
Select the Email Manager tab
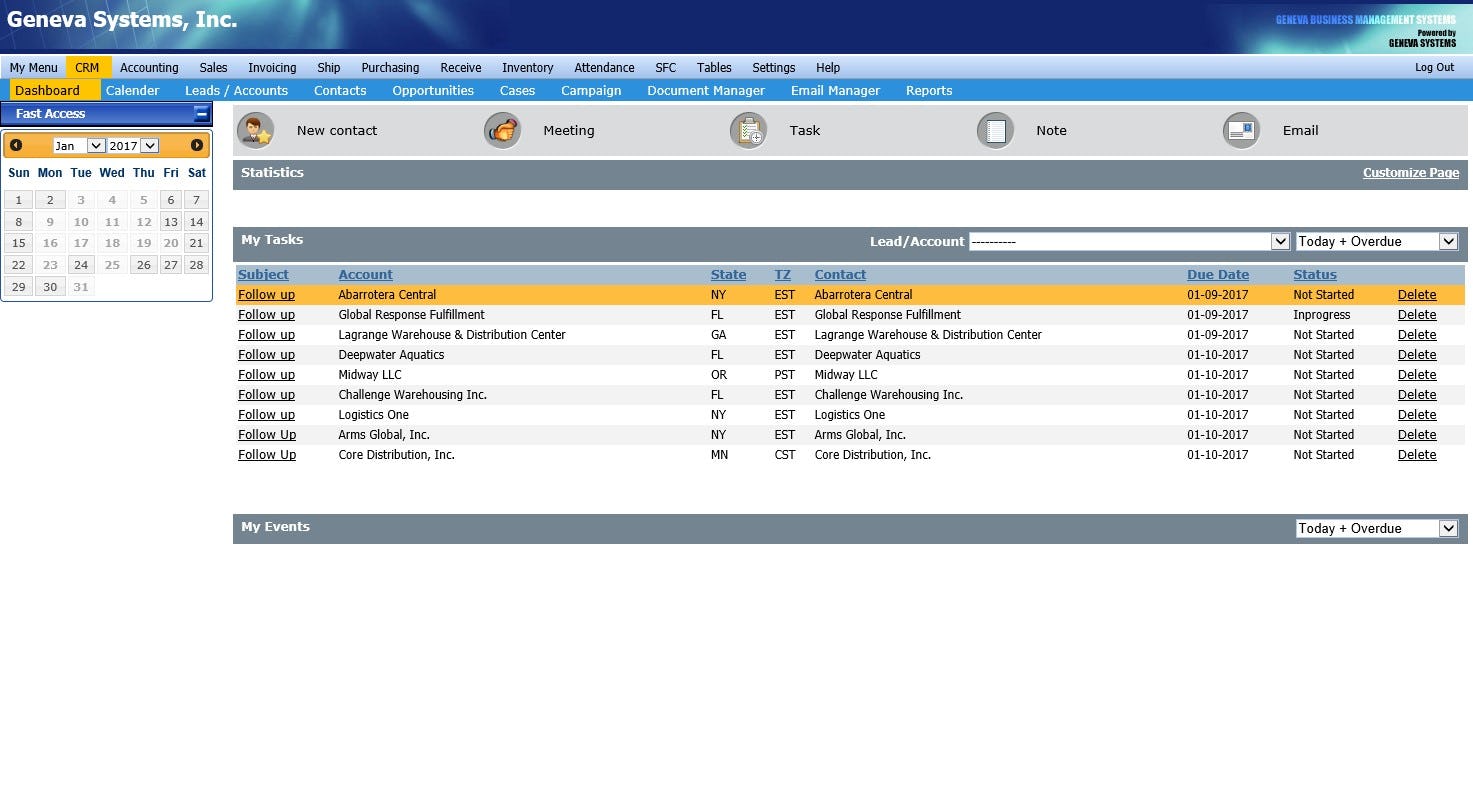(x=835, y=90)
